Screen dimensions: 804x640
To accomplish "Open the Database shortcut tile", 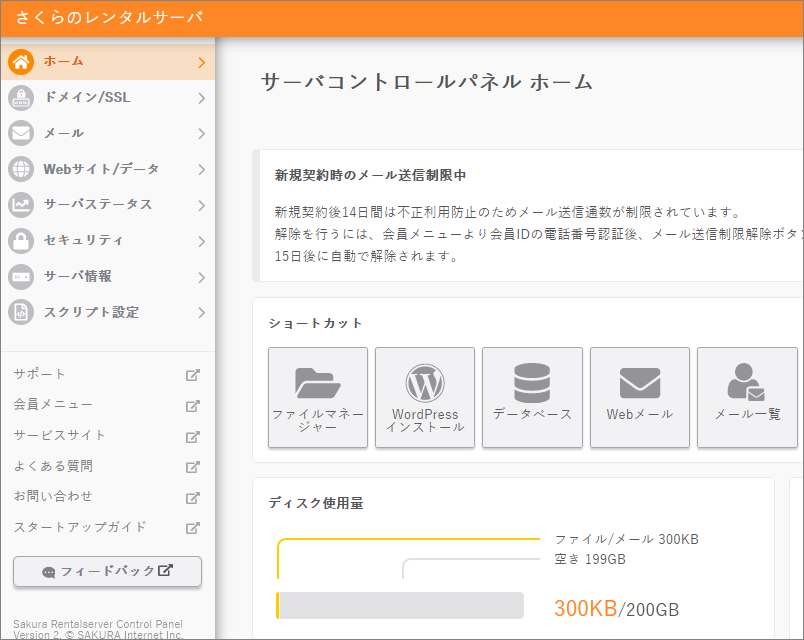I will (532, 397).
